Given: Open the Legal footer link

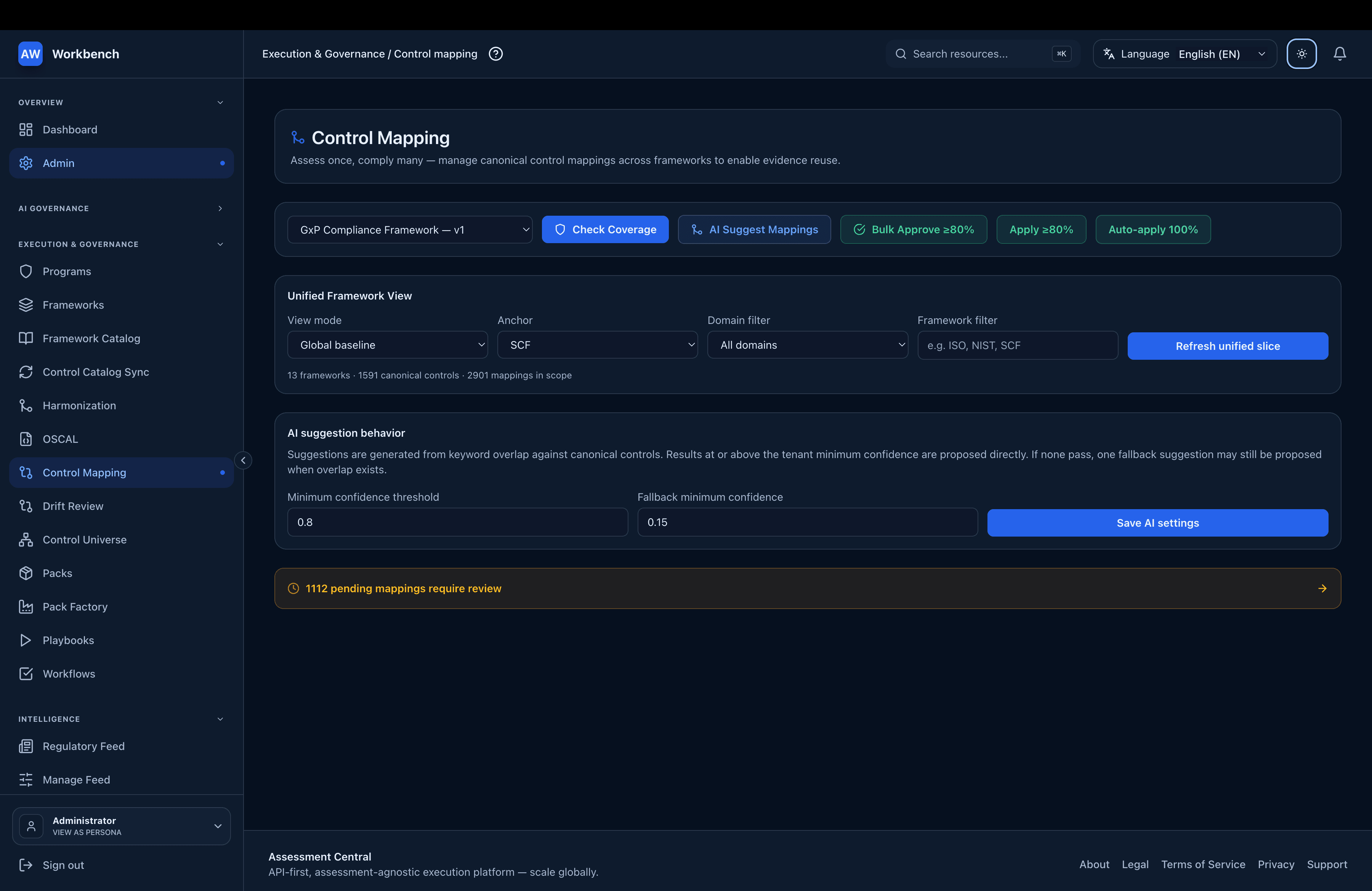Looking at the screenshot, I should pos(1135,864).
